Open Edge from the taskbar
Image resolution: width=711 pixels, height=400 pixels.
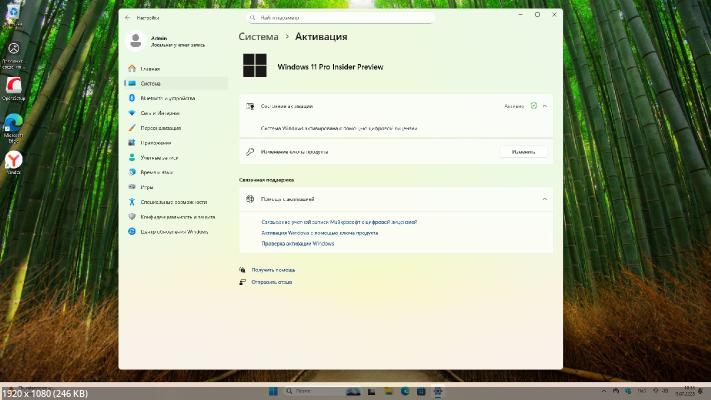(x=405, y=391)
